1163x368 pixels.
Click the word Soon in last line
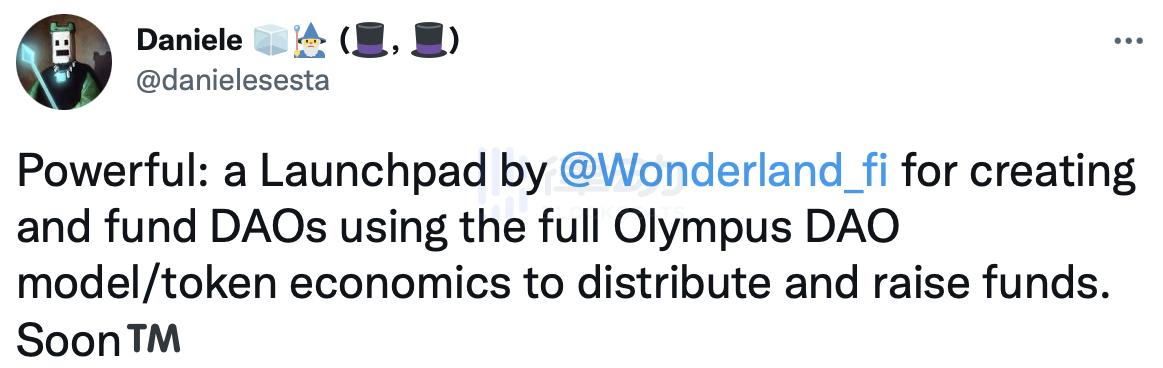click(x=68, y=341)
